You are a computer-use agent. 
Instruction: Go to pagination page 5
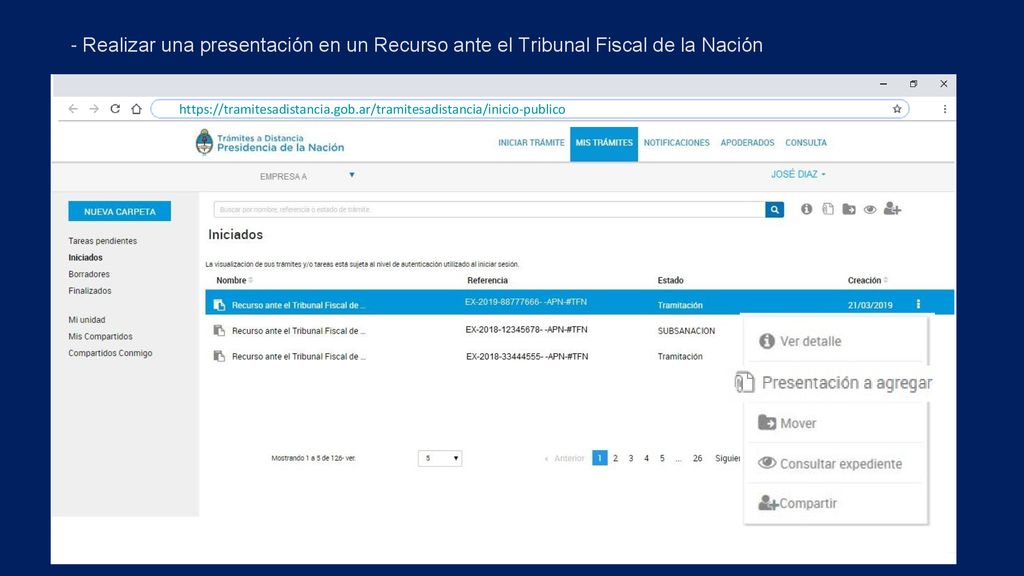(x=662, y=458)
